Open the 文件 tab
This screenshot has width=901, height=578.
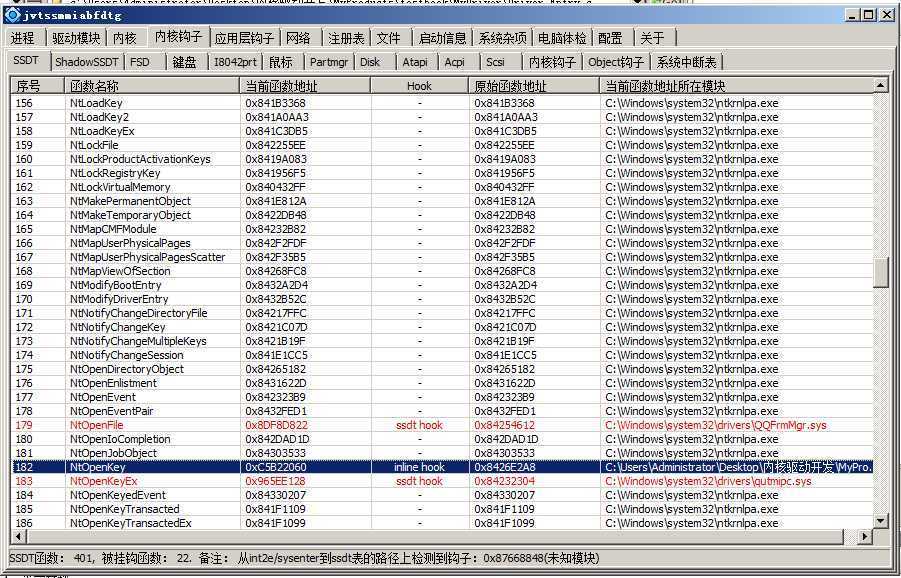[388, 38]
